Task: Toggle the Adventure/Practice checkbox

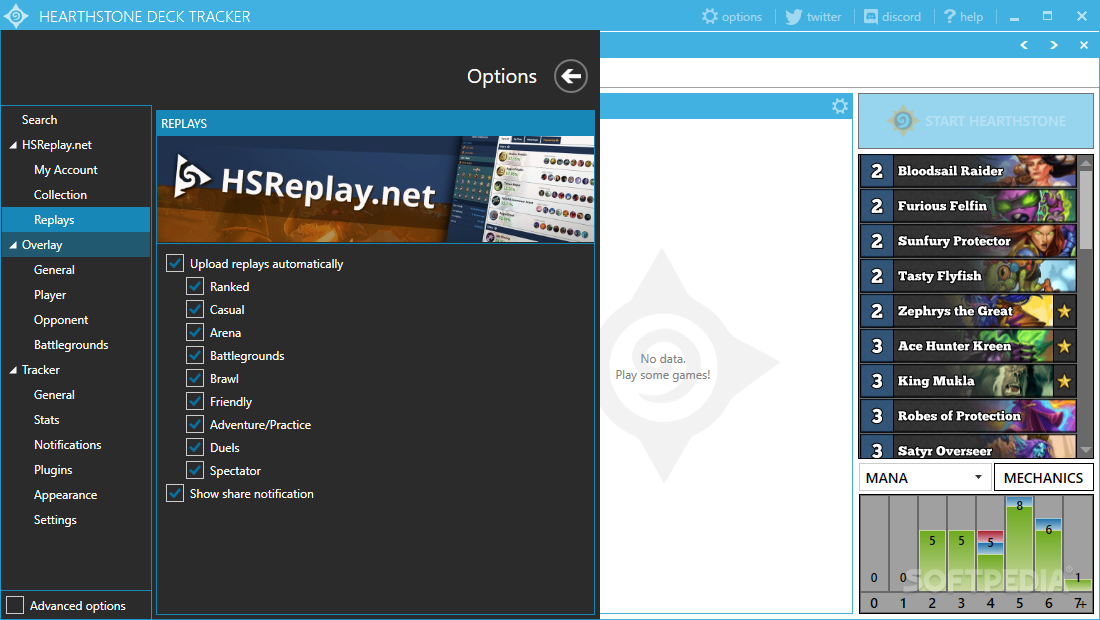Action: 195,424
